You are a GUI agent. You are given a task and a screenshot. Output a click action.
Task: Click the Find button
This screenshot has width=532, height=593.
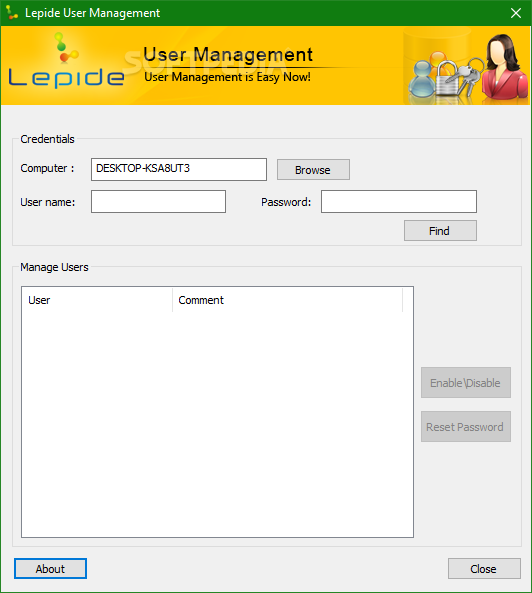point(440,231)
